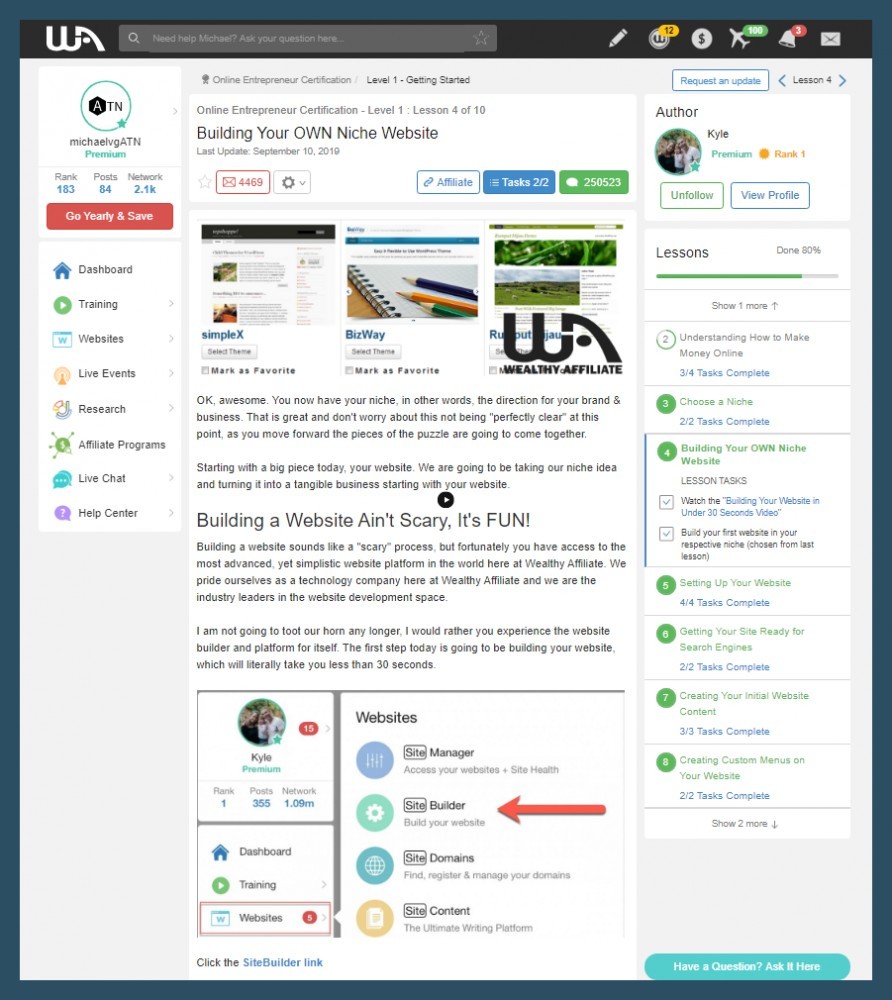Click the play icon over lesson text

[x=446, y=500]
